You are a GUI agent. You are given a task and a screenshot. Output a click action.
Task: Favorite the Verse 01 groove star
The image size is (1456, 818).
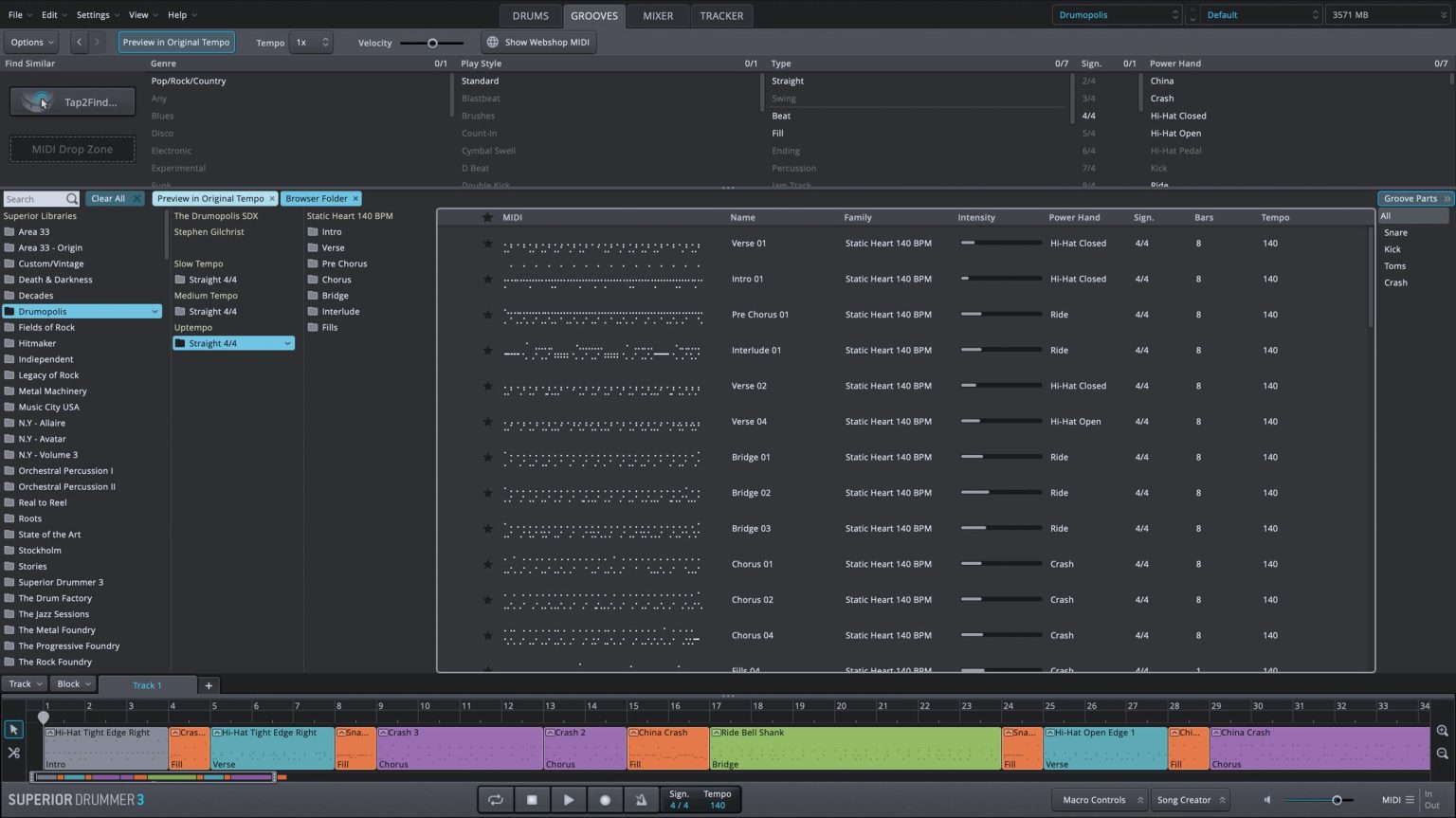487,244
